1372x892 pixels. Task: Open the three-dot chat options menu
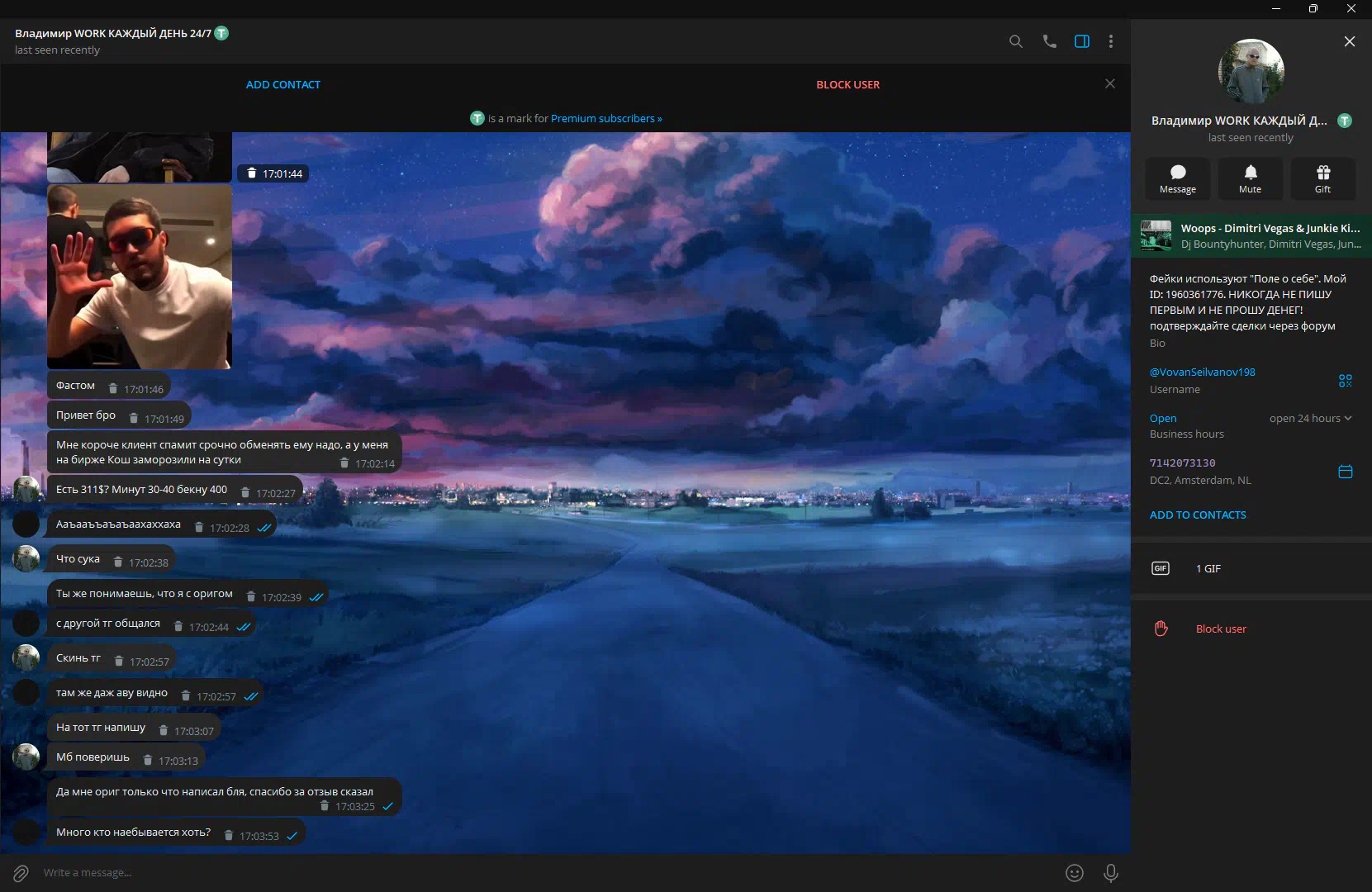(1111, 41)
